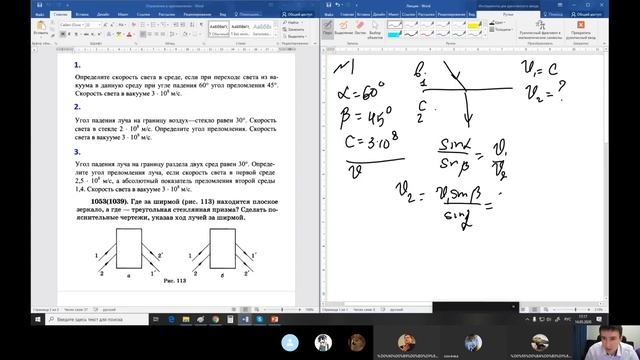Save document in right Word window
The width and height of the screenshot is (640, 360).
329,5
